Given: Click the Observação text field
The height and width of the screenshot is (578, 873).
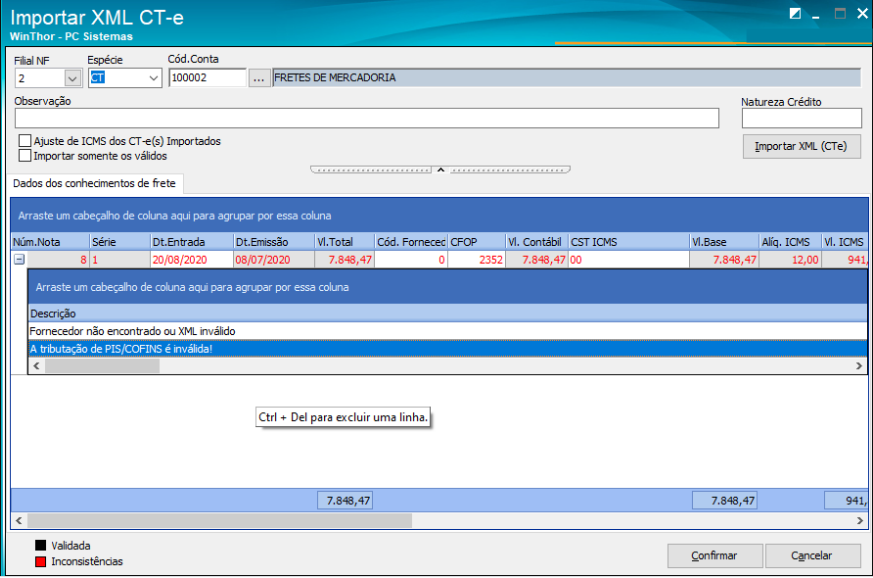Looking at the screenshot, I should [367, 118].
